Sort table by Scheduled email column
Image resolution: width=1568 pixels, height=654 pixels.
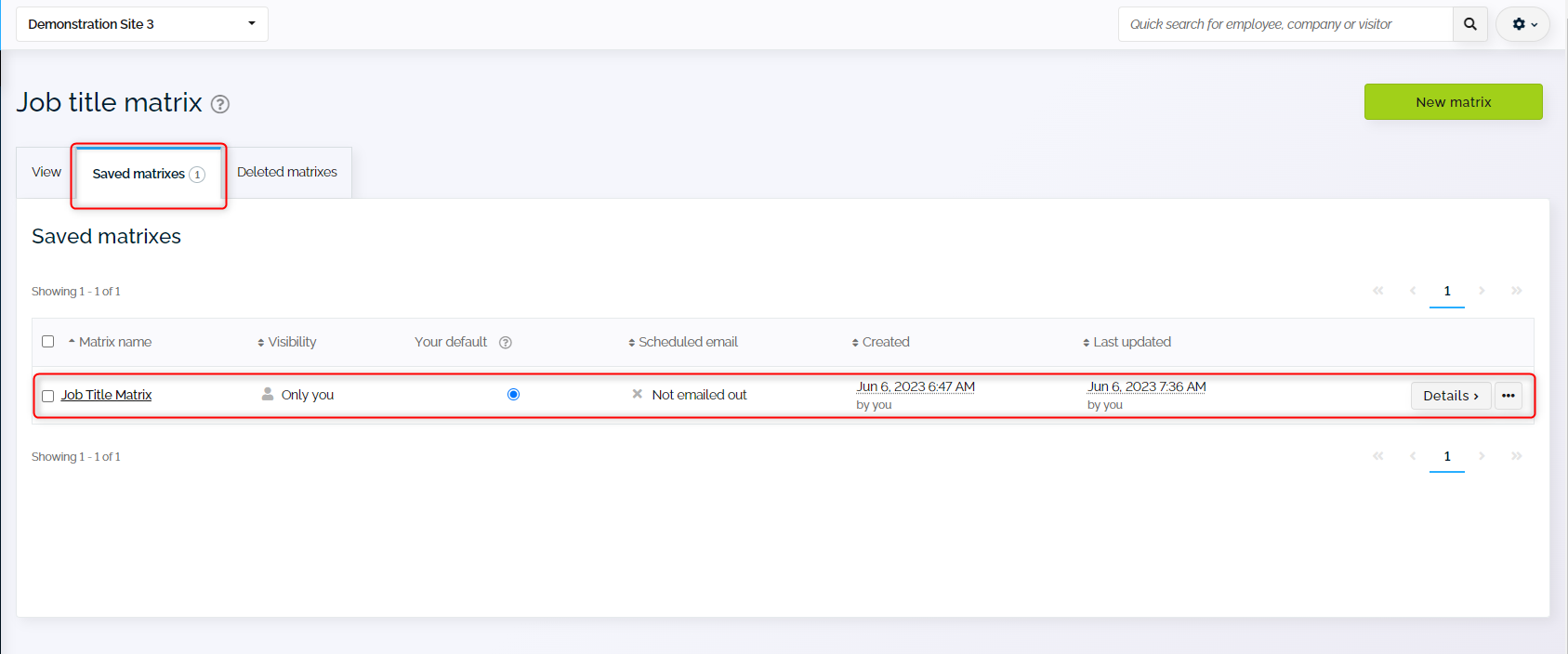(687, 342)
